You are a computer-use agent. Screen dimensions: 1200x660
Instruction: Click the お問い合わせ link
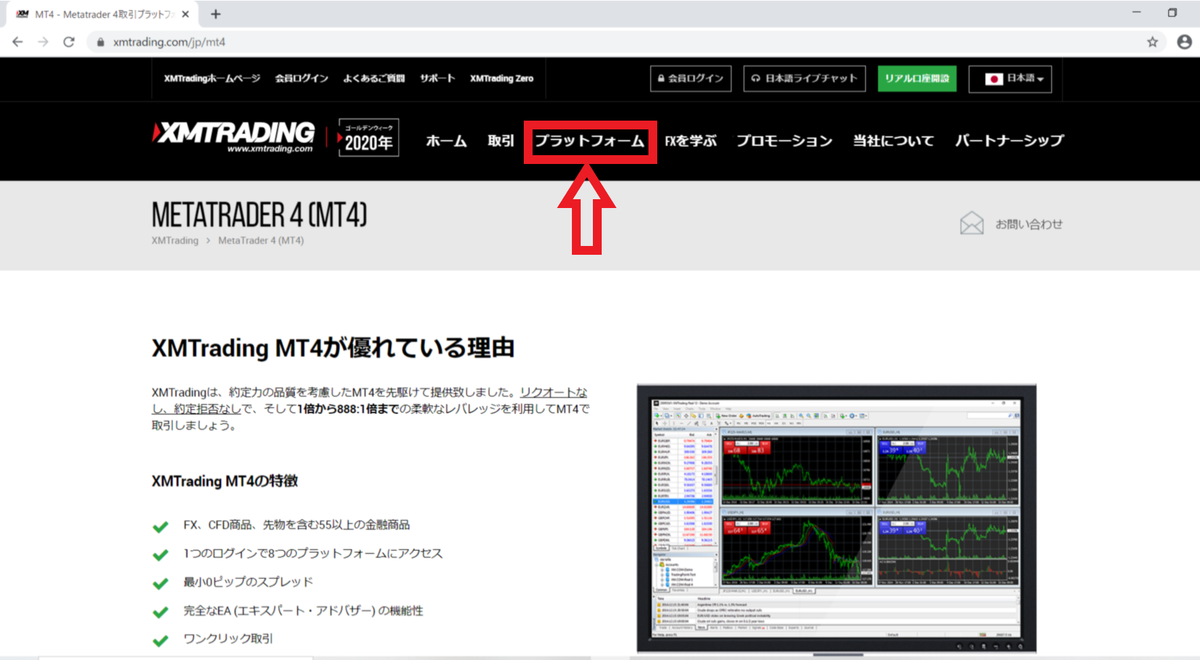pos(1029,224)
